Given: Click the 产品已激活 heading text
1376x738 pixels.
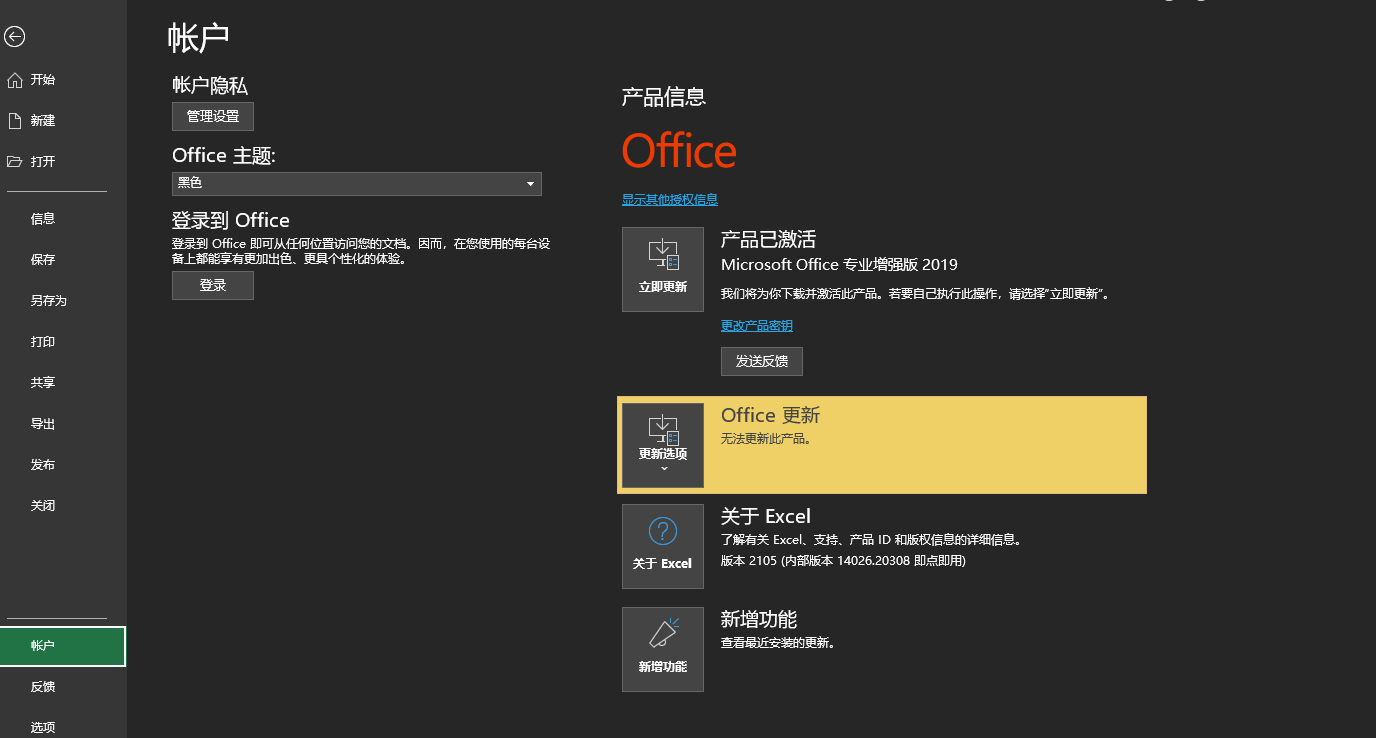Looking at the screenshot, I should [769, 239].
